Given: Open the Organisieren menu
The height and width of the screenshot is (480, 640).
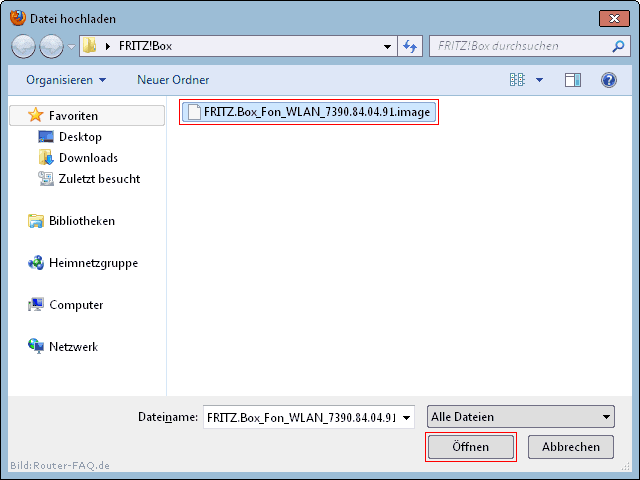Looking at the screenshot, I should pos(66,80).
